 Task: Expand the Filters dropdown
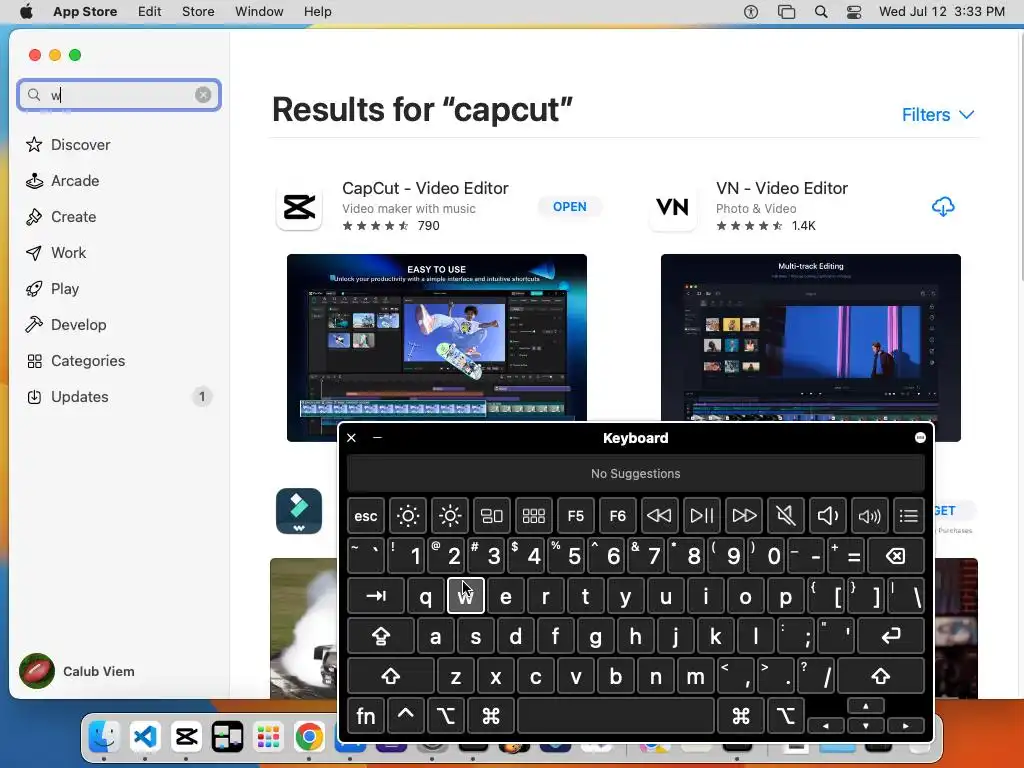[x=938, y=115]
